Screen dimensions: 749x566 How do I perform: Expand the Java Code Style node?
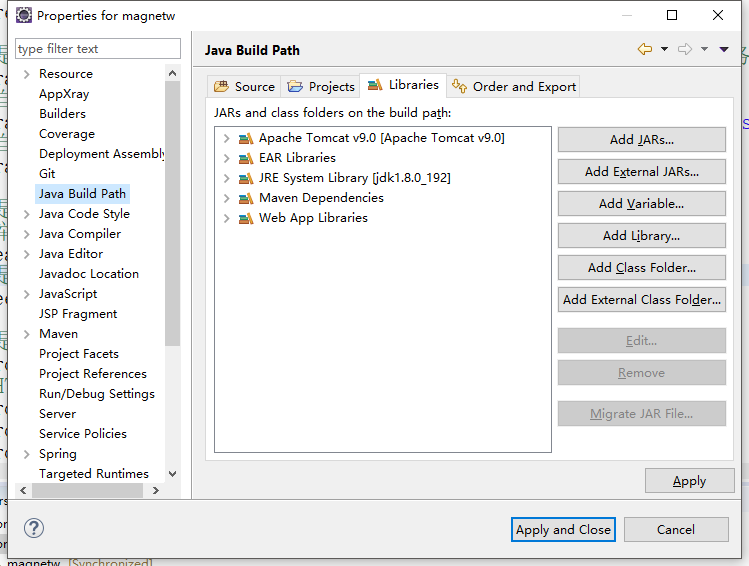click(x=27, y=214)
